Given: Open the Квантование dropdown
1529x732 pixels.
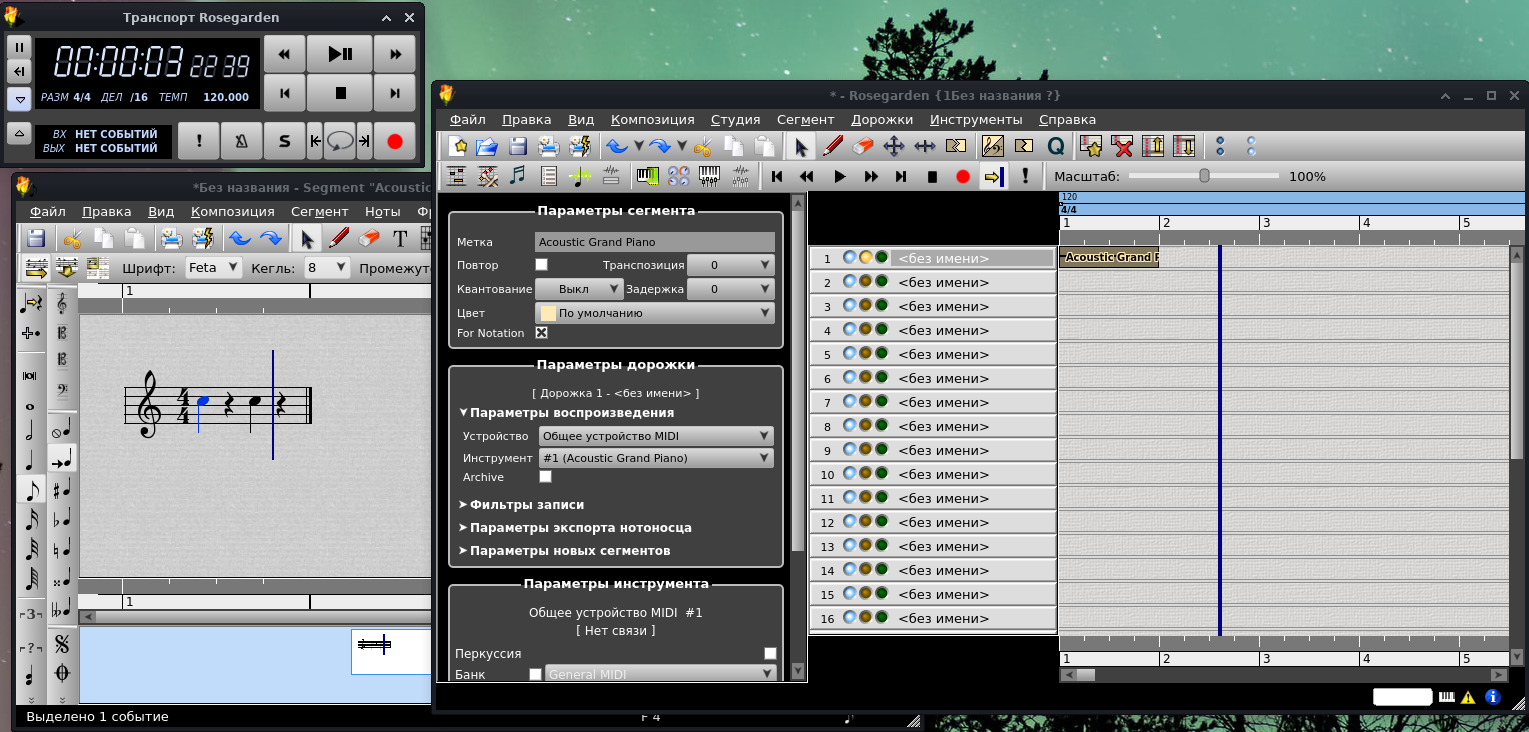Looking at the screenshot, I should point(579,289).
